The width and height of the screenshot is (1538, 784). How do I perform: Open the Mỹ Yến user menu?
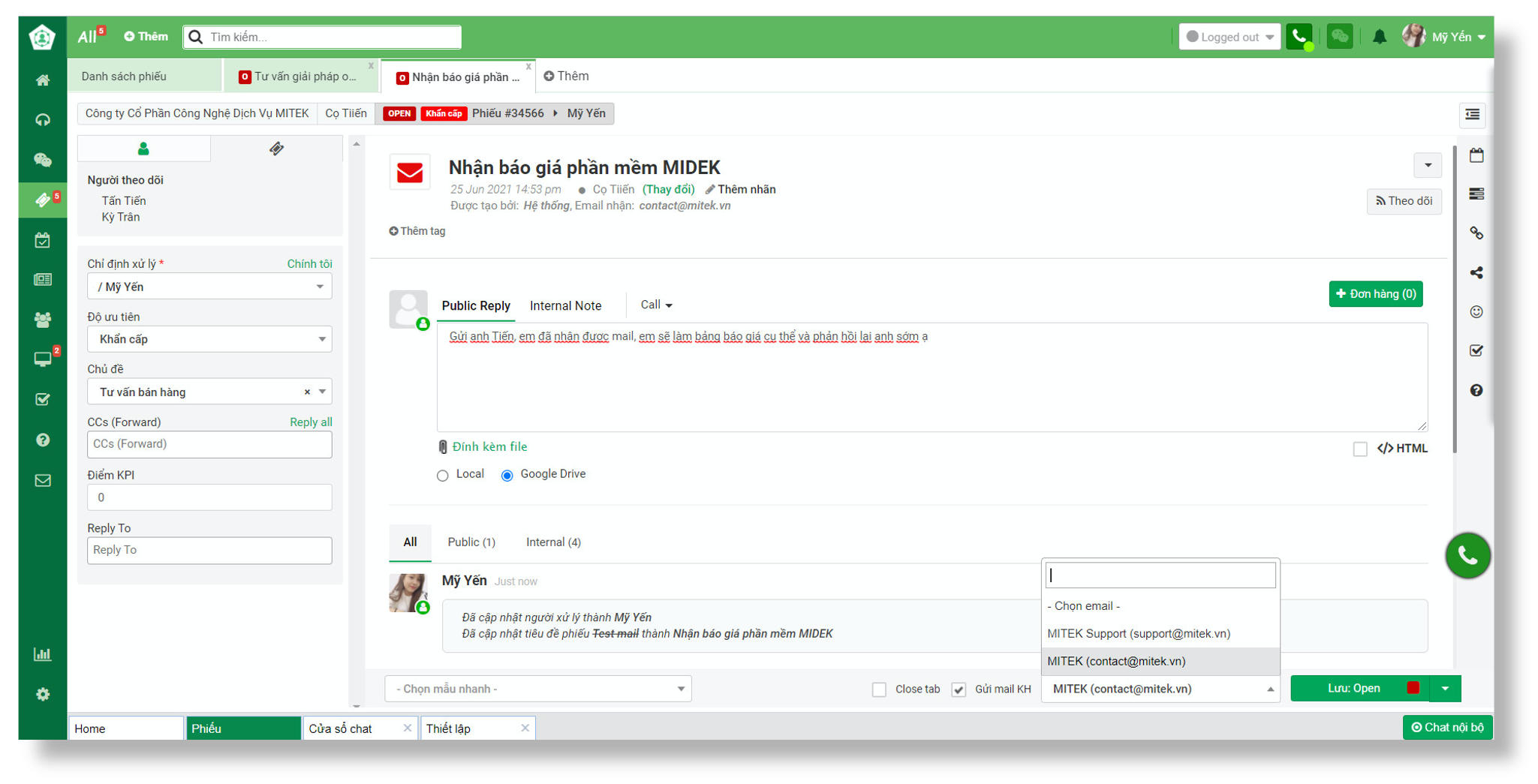click(1445, 37)
